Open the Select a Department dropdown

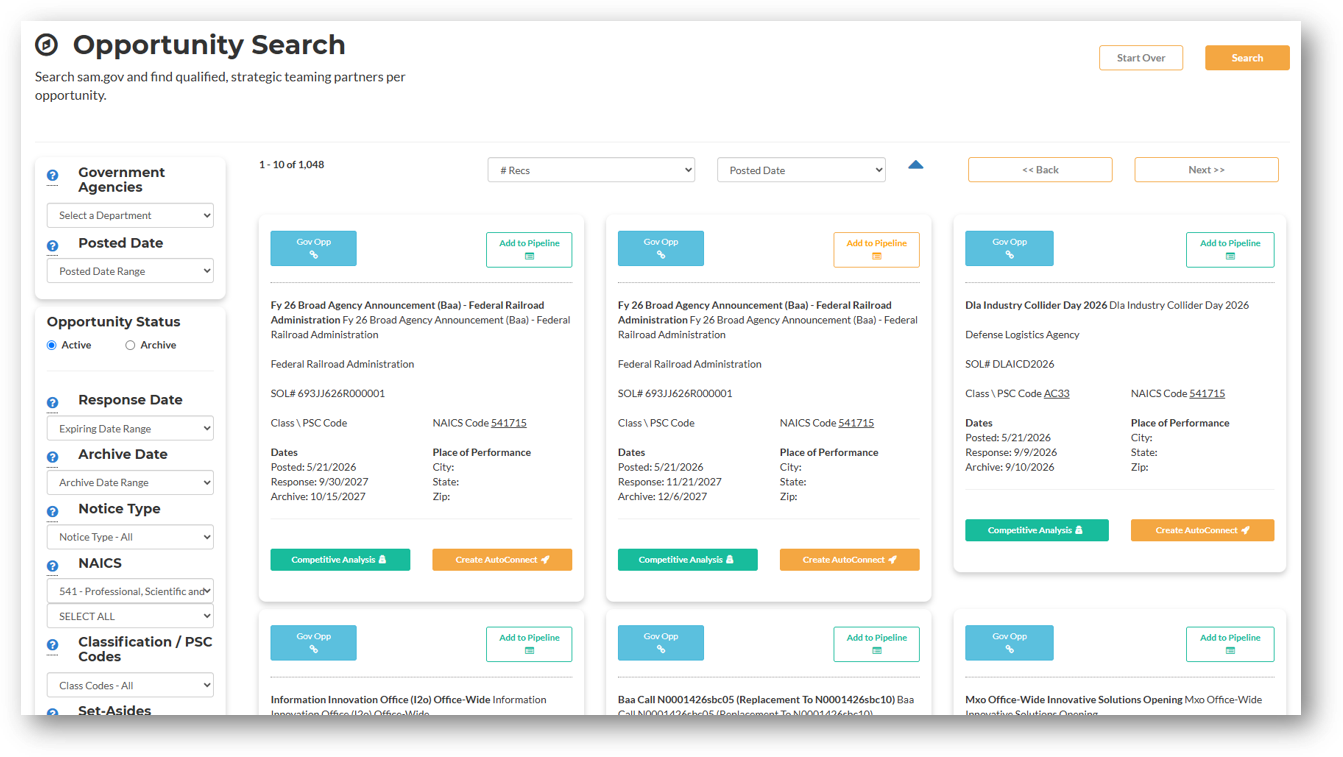(x=130, y=215)
